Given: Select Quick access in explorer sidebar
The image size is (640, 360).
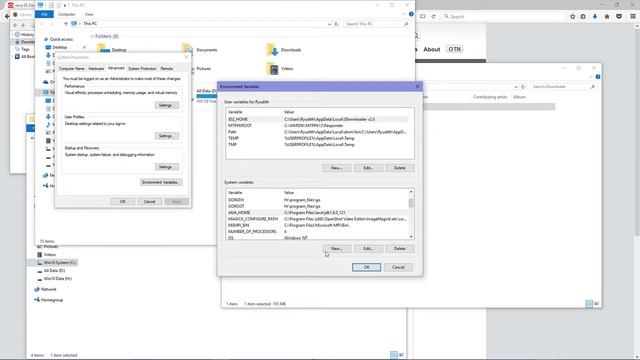Looking at the screenshot, I should [x=61, y=39].
